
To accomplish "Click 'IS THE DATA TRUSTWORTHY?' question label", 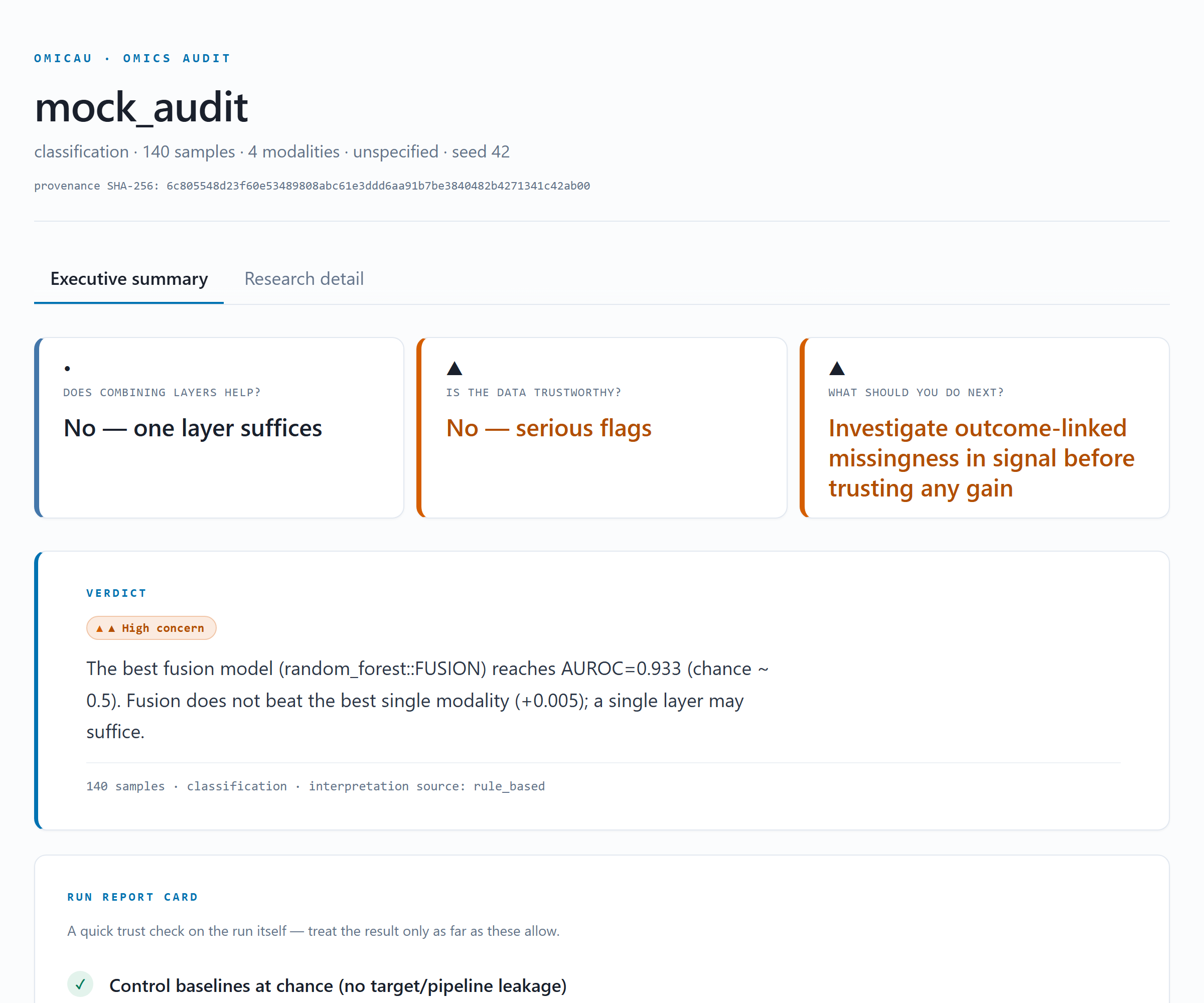I will (534, 393).
